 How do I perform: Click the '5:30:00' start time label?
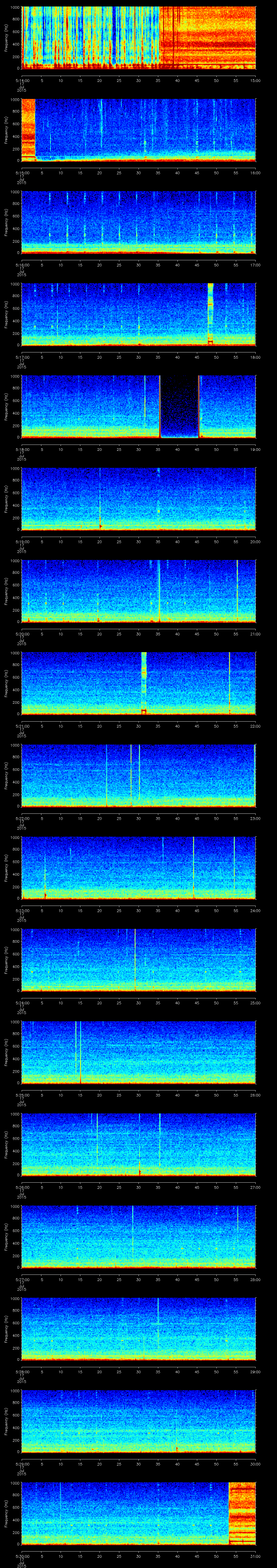click(22, 1555)
